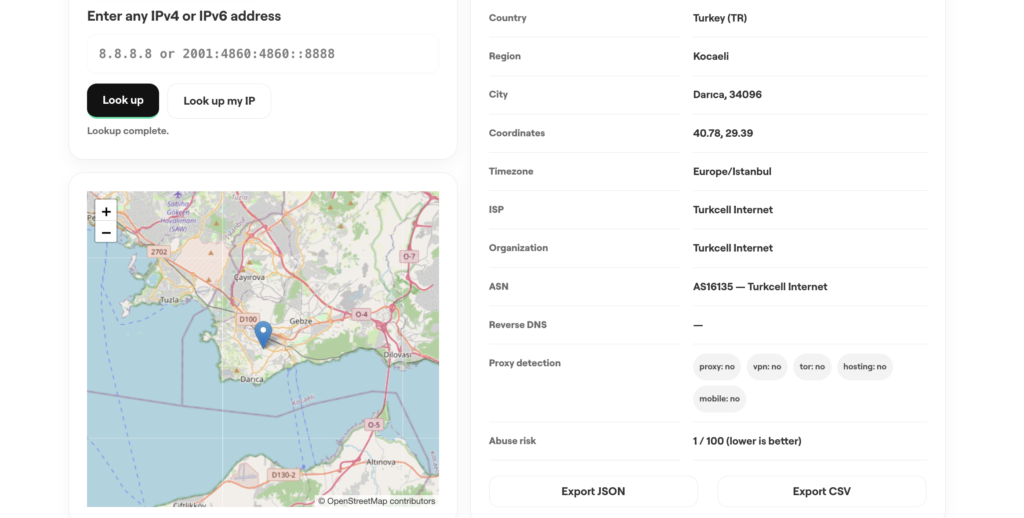Click the Export JSON button

[593, 491]
